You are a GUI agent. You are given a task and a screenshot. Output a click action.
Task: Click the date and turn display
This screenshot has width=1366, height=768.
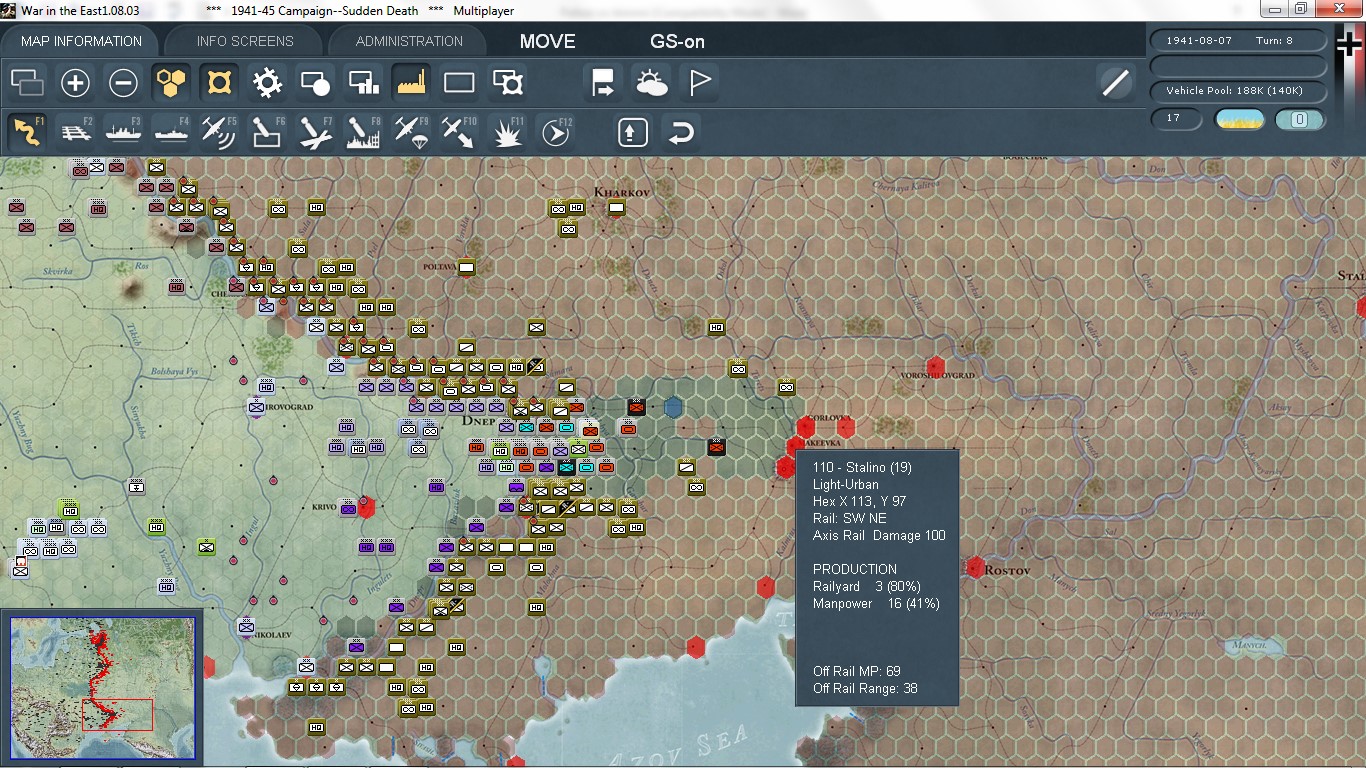point(1239,41)
